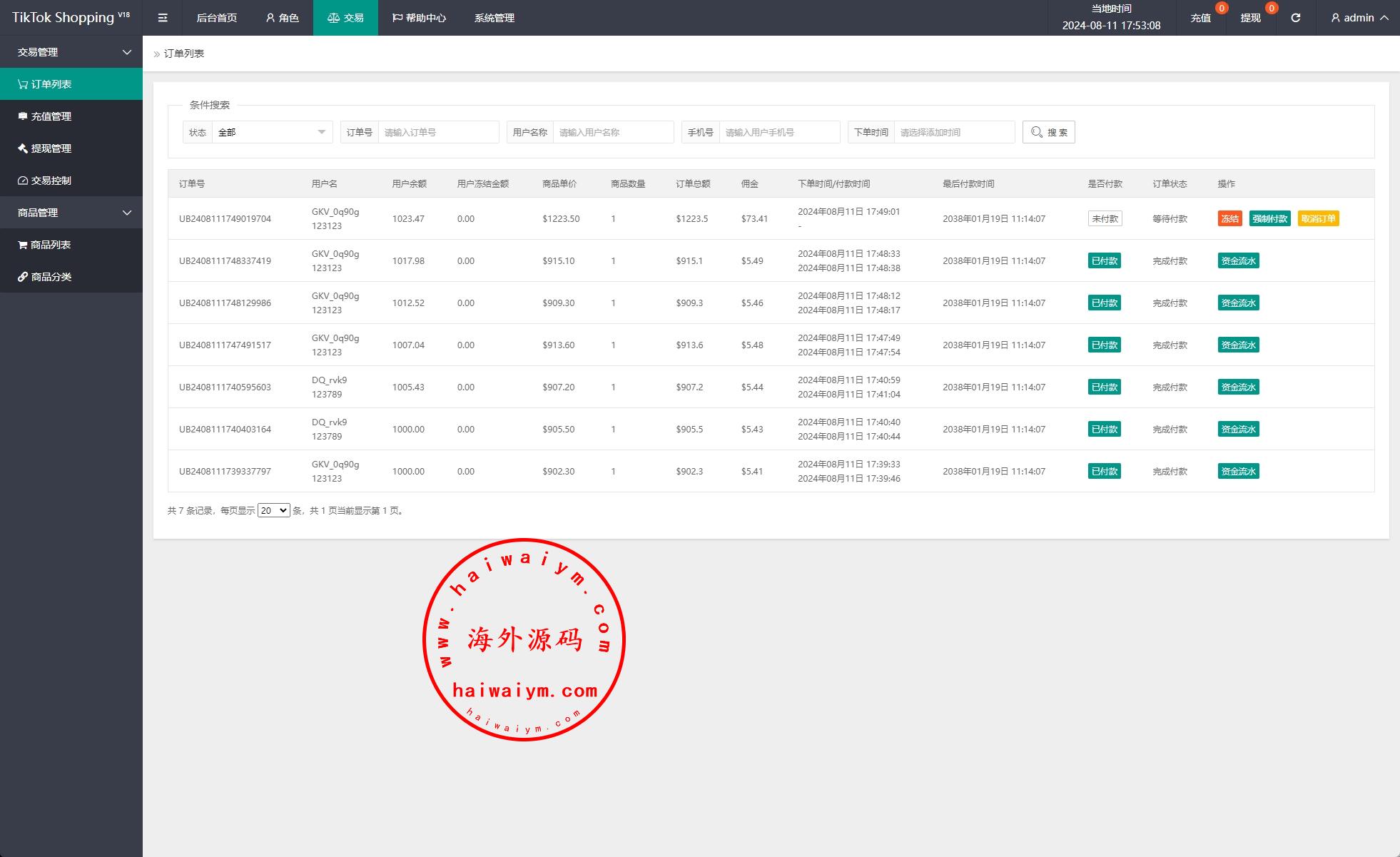Open the 状态 全部 dropdown

(272, 132)
